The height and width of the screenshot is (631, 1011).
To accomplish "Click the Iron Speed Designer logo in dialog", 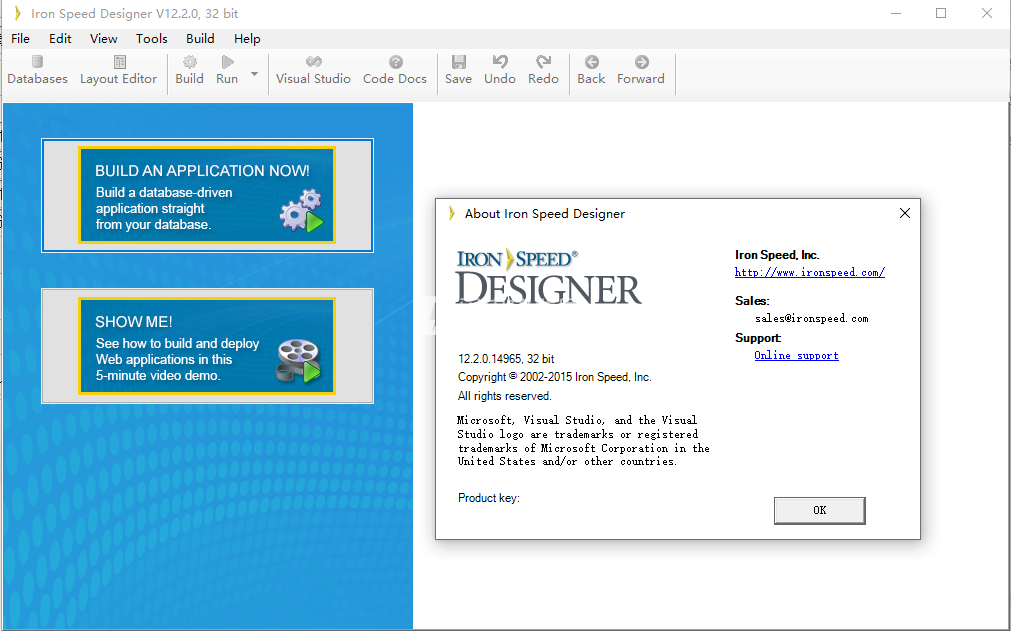I will coord(548,276).
